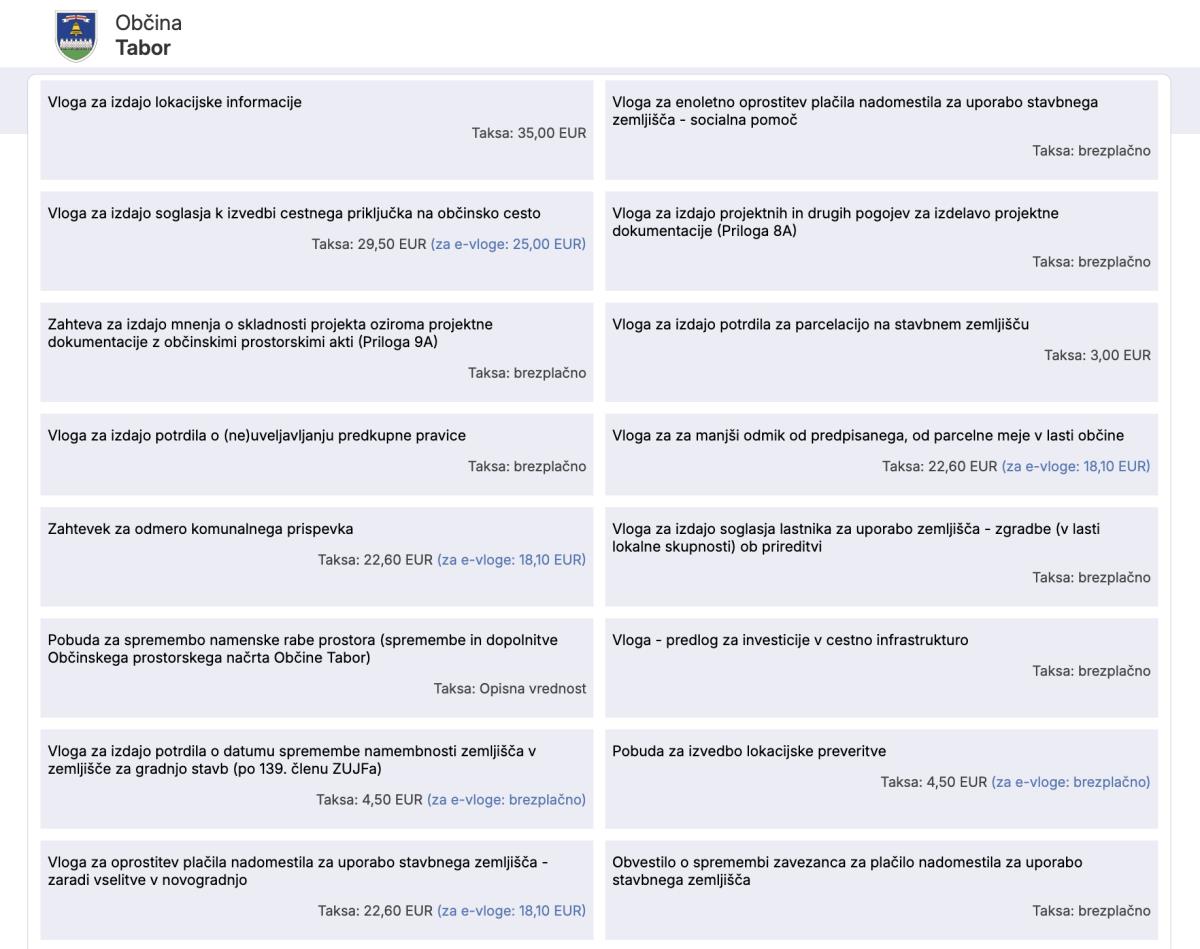Image resolution: width=1200 pixels, height=949 pixels.
Task: Open potrdilo o (ne)uveljavljanju predkupne pravice
Action: (x=257, y=436)
